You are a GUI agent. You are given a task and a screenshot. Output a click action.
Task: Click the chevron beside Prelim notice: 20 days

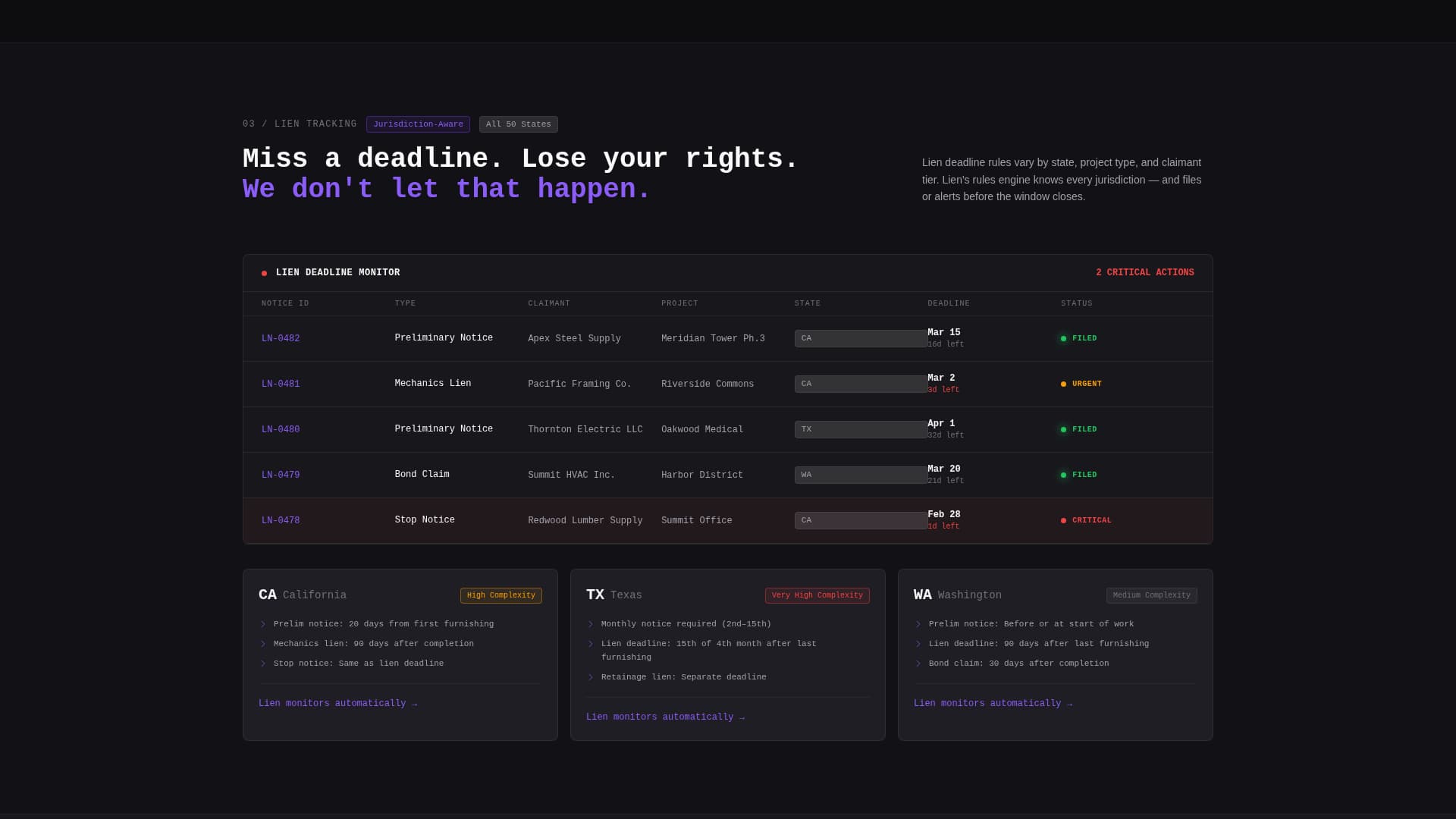(263, 625)
